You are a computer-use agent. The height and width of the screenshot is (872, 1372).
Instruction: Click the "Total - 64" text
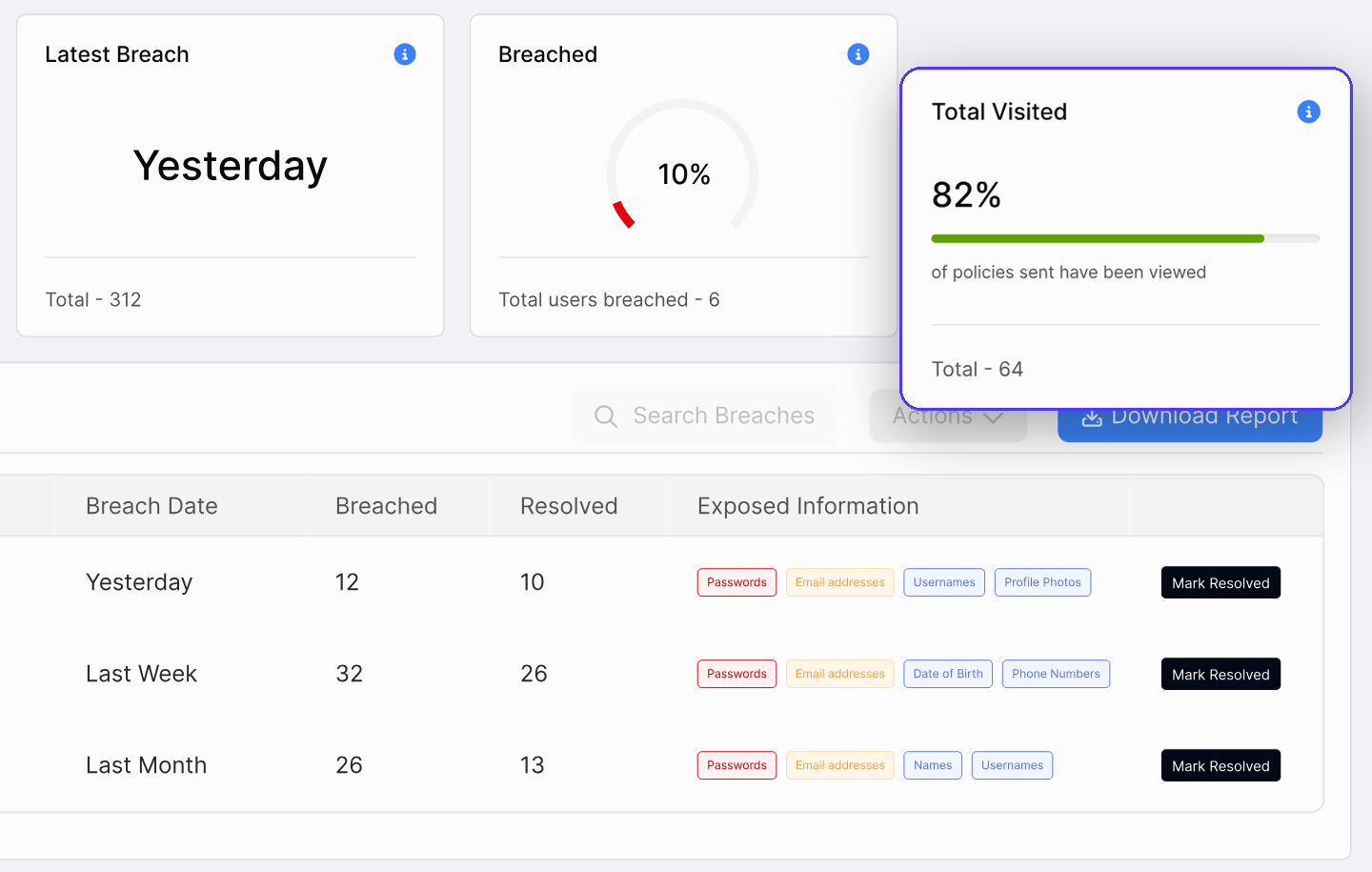tap(978, 369)
